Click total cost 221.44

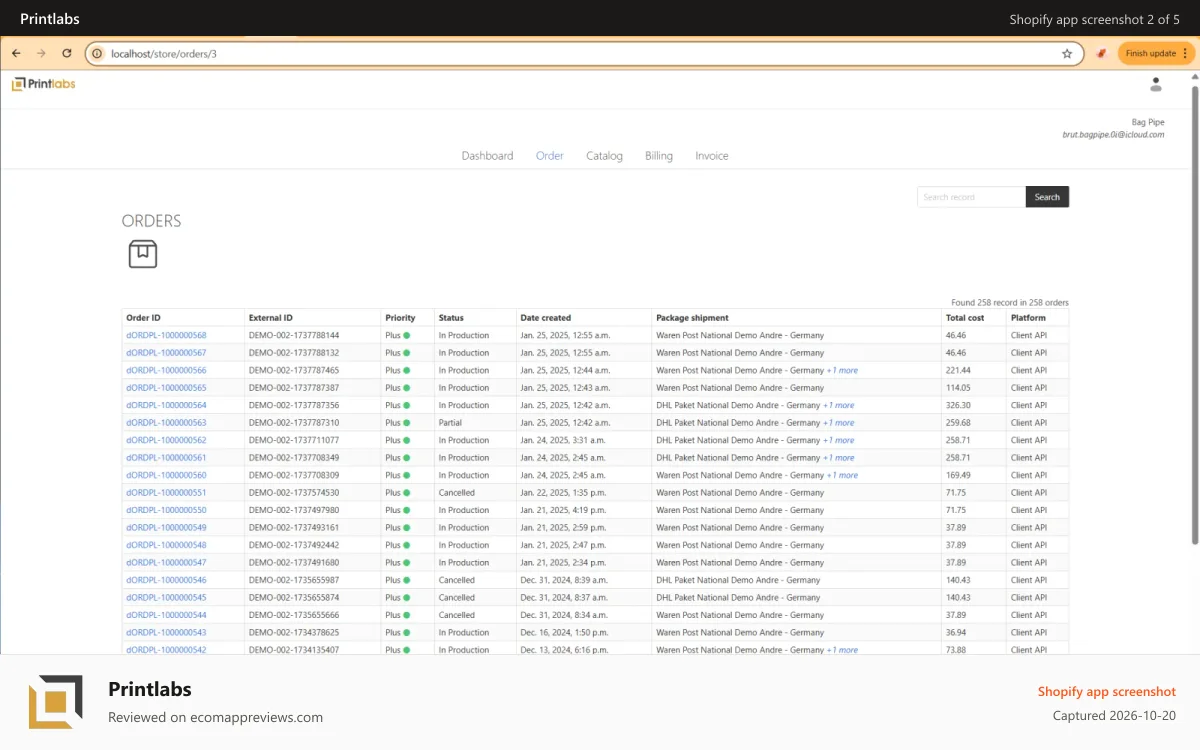pyautogui.click(x=958, y=370)
